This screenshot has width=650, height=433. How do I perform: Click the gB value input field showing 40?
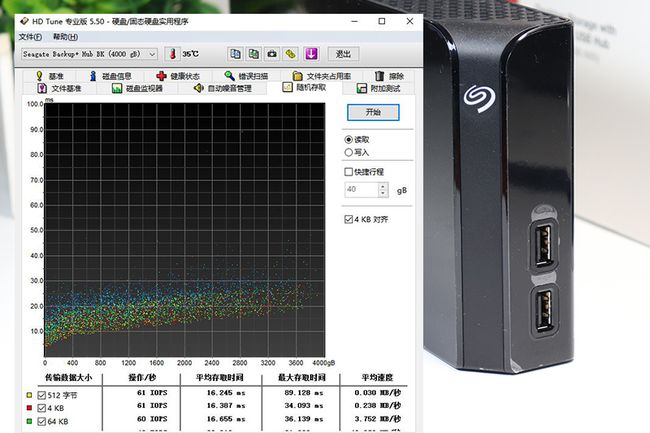(x=361, y=190)
